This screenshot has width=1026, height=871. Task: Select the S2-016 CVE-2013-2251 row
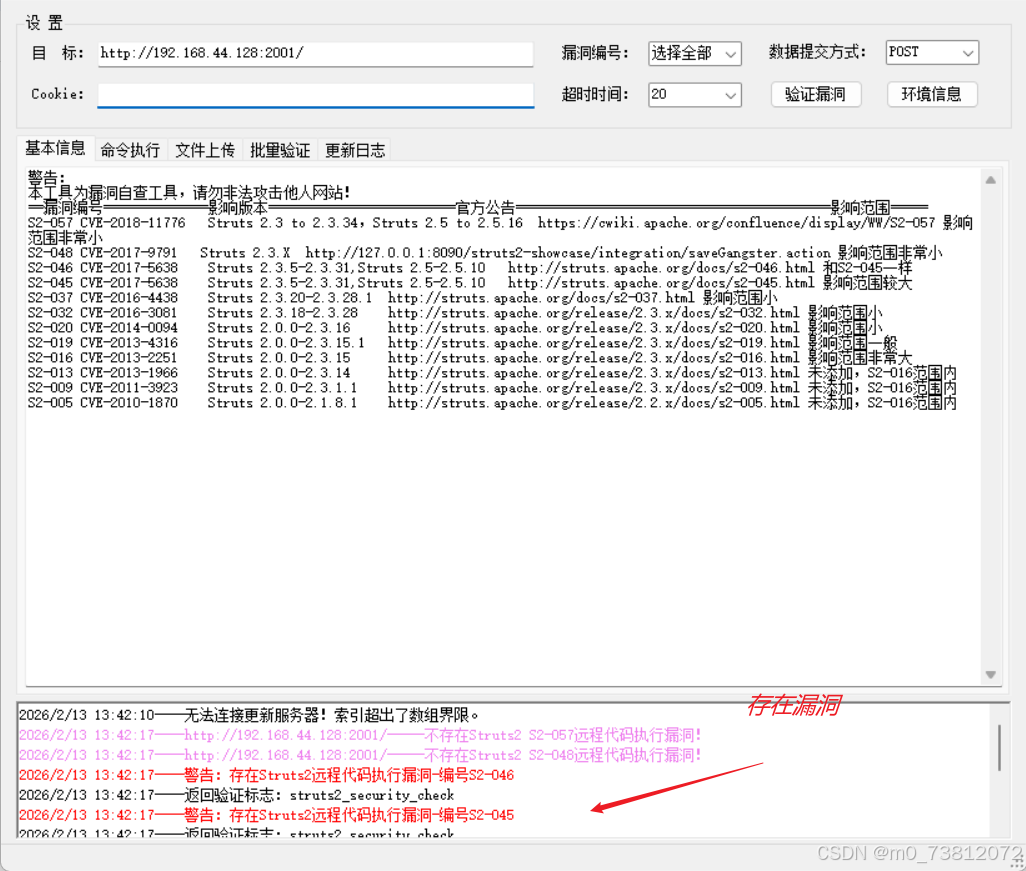coord(470,359)
